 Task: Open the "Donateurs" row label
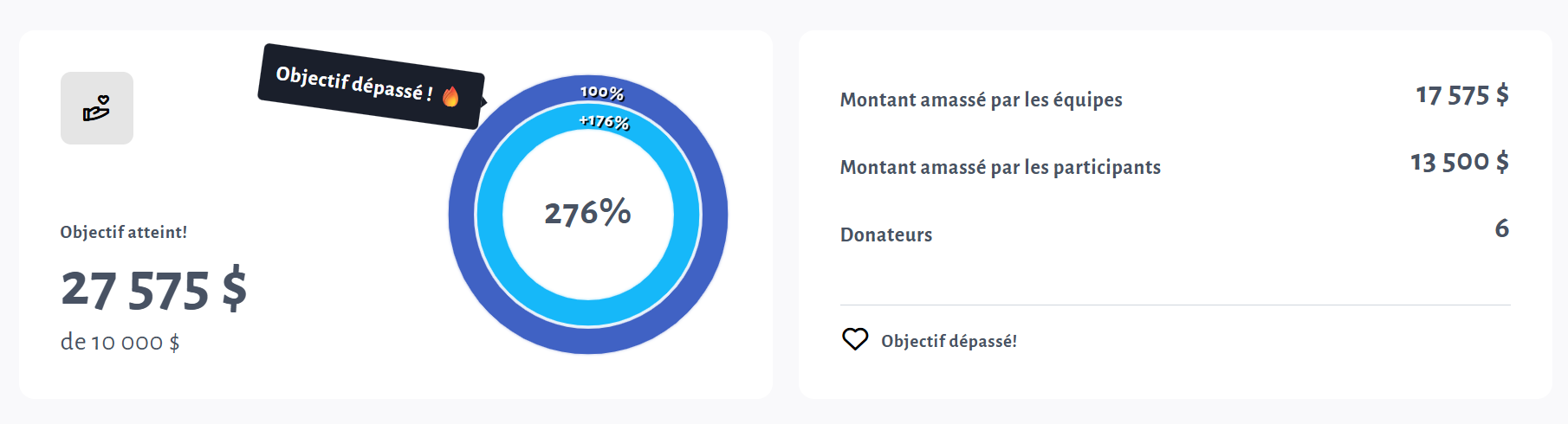[x=886, y=234]
